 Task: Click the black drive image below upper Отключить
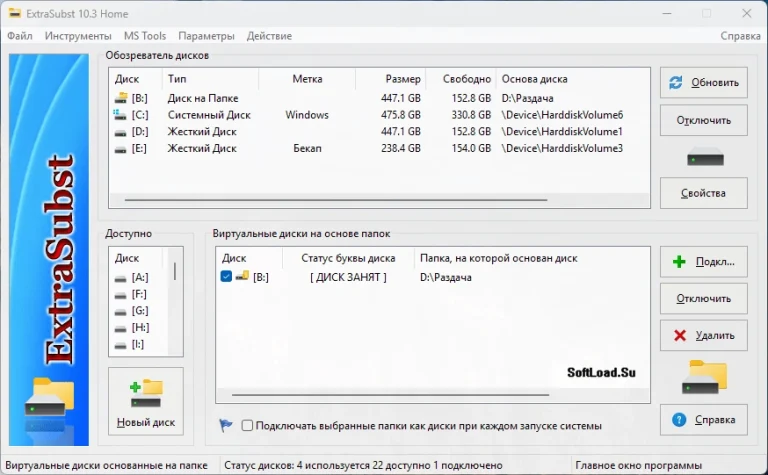[x=705, y=157]
